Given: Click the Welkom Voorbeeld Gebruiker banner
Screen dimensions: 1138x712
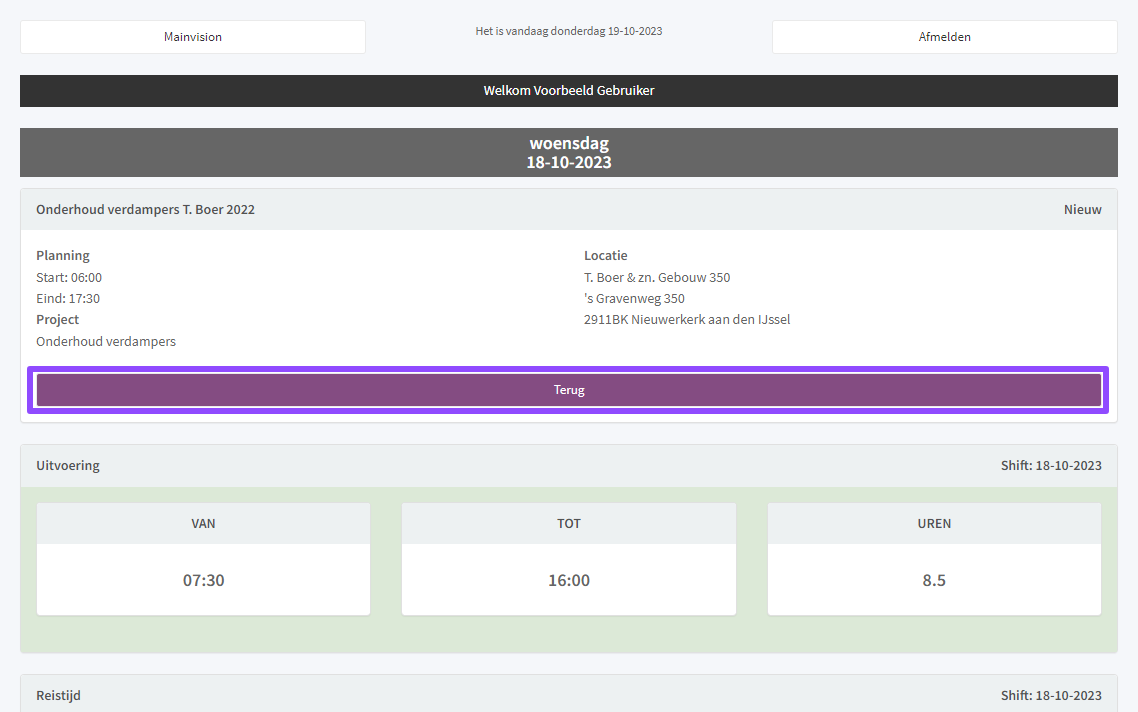Looking at the screenshot, I should [x=569, y=91].
